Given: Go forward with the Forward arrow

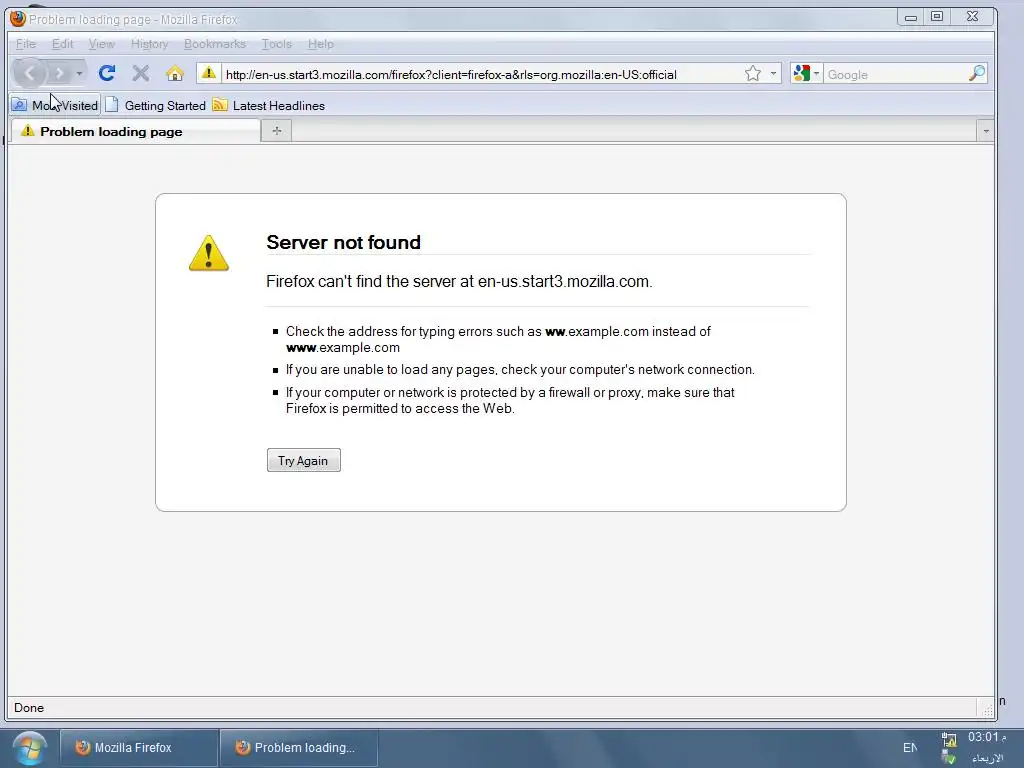Looking at the screenshot, I should 59,73.
